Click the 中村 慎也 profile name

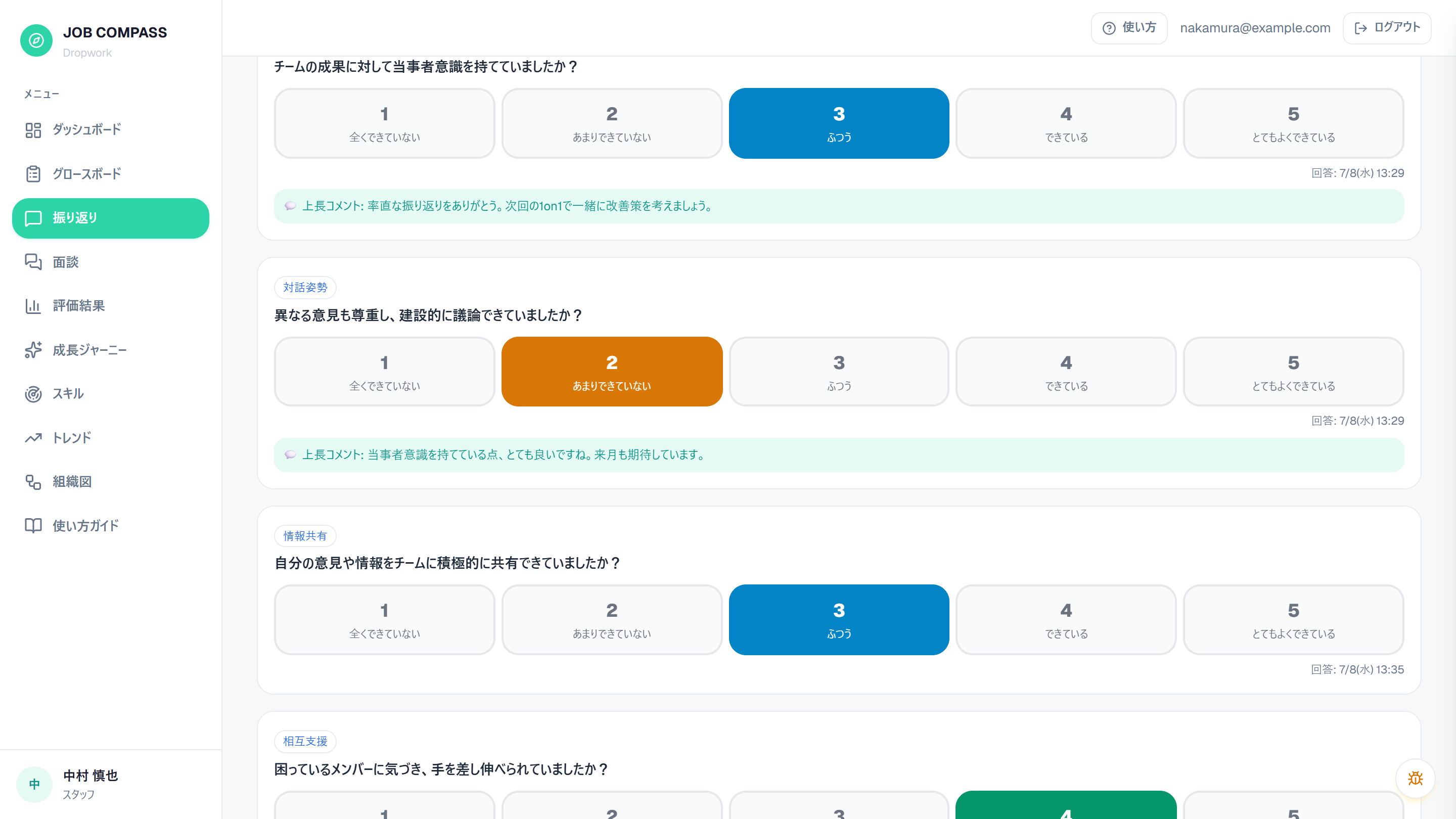[x=90, y=776]
